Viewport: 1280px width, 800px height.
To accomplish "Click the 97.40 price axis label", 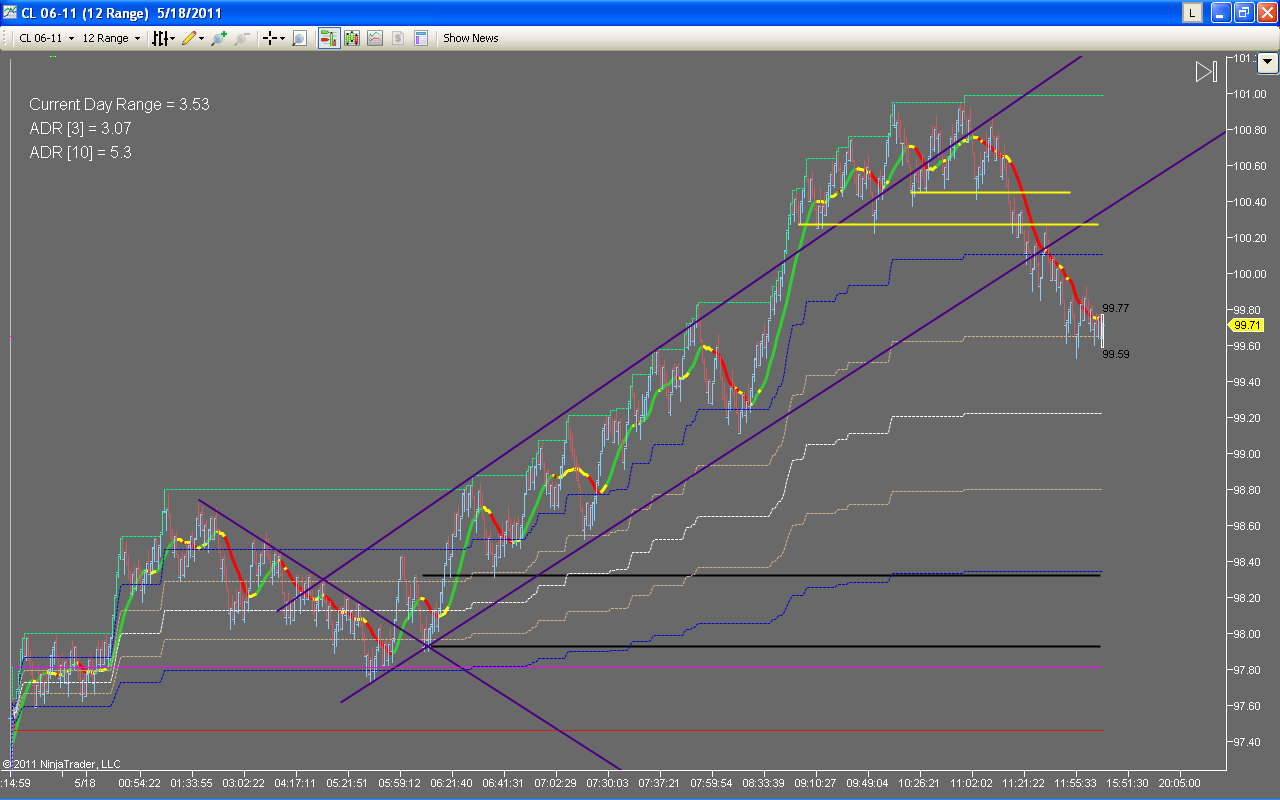I will click(1247, 742).
